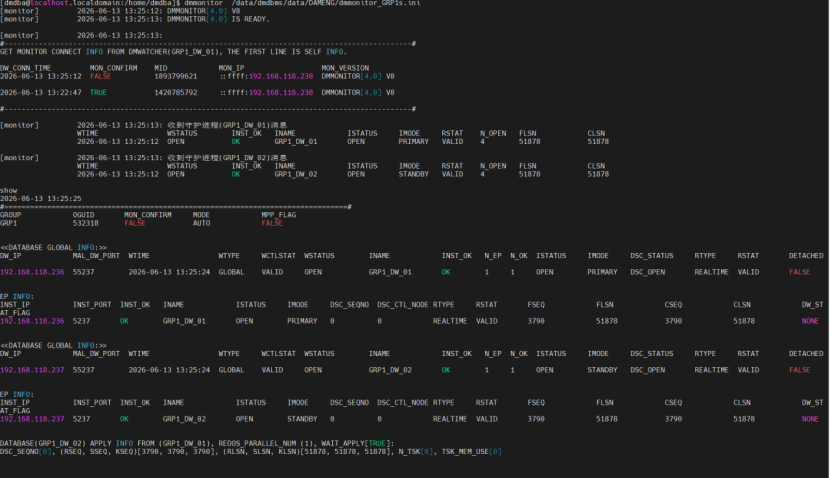Click the MODE header in the group table
Viewport: 831px width, 478px height.
(201, 215)
